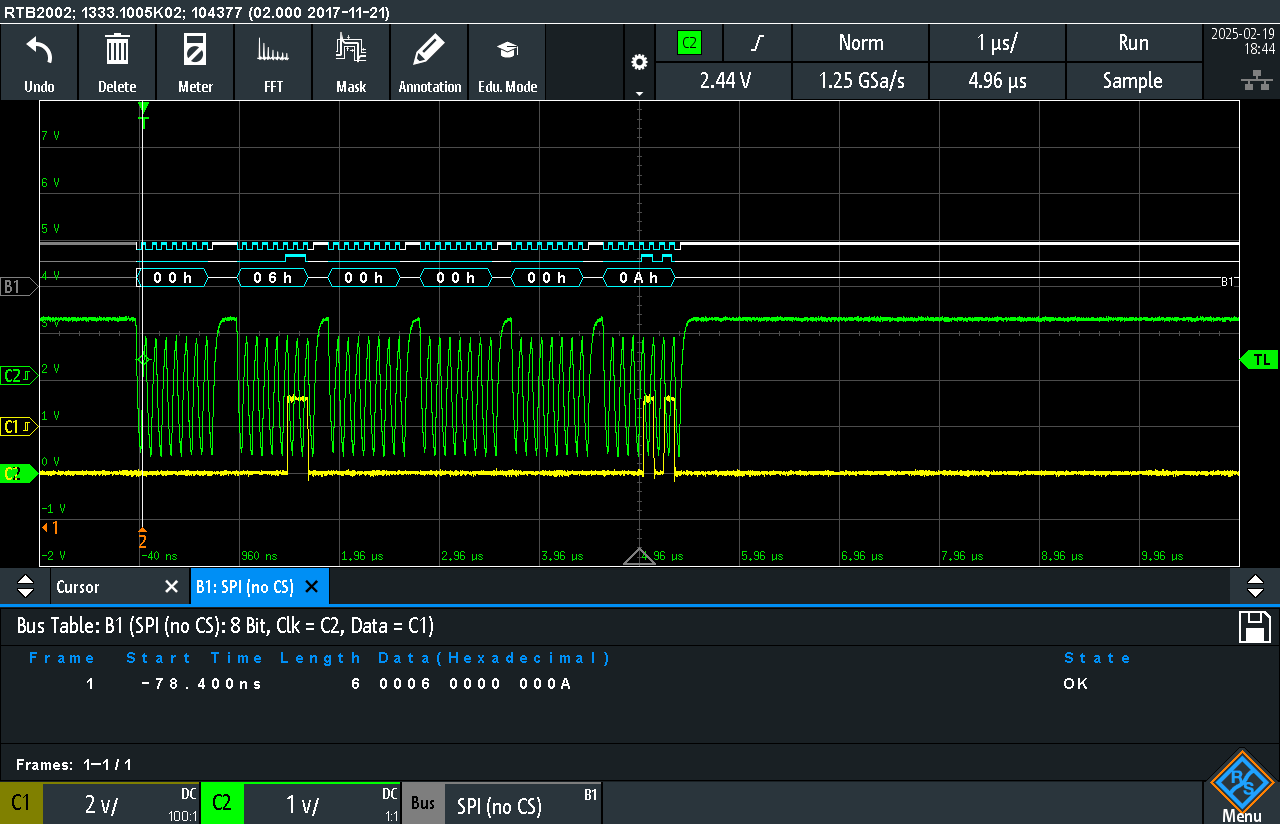Expand the bottom panel right up/down arrows
The height and width of the screenshot is (824, 1280).
pos(1255,586)
